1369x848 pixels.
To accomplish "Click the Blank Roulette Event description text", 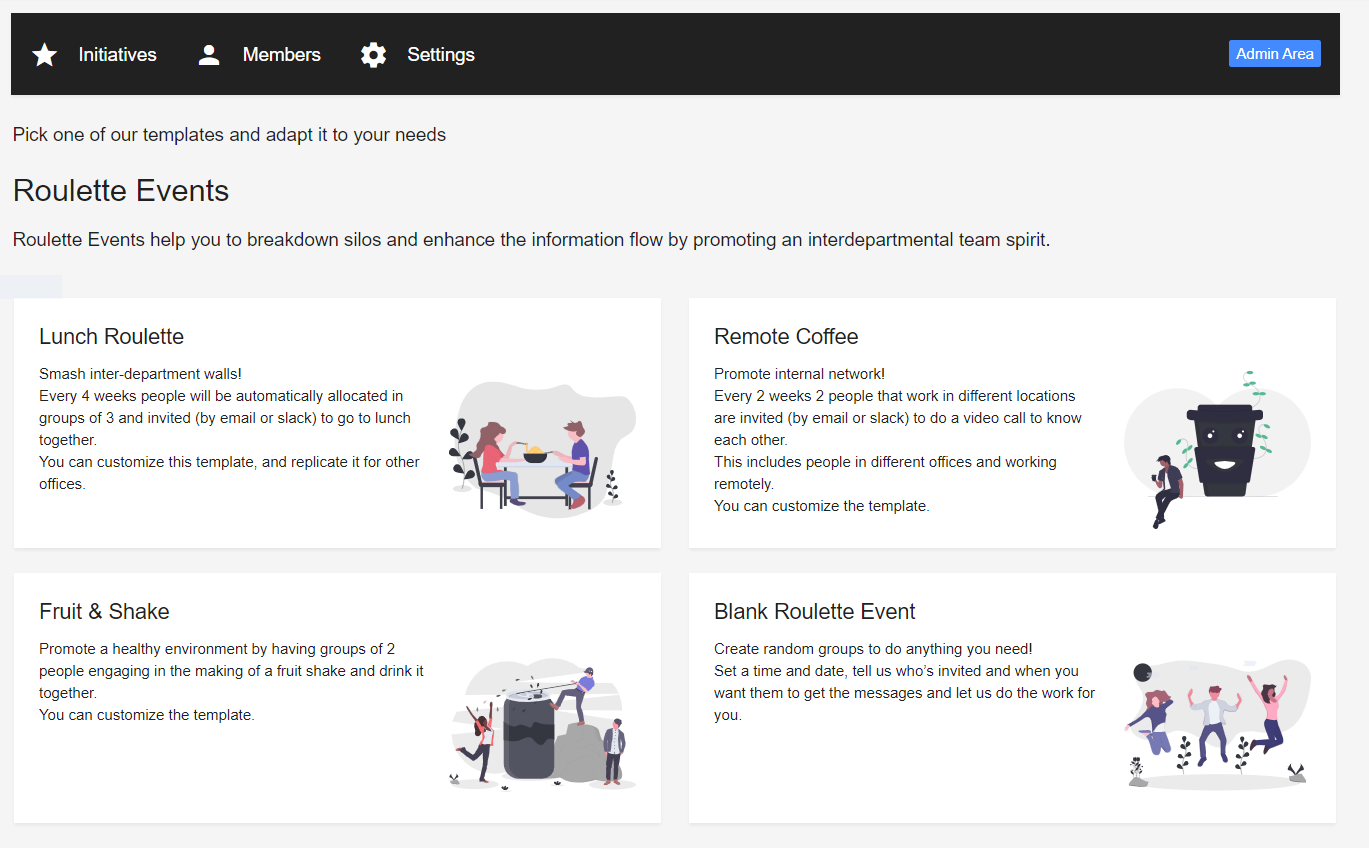I will pyautogui.click(x=904, y=682).
